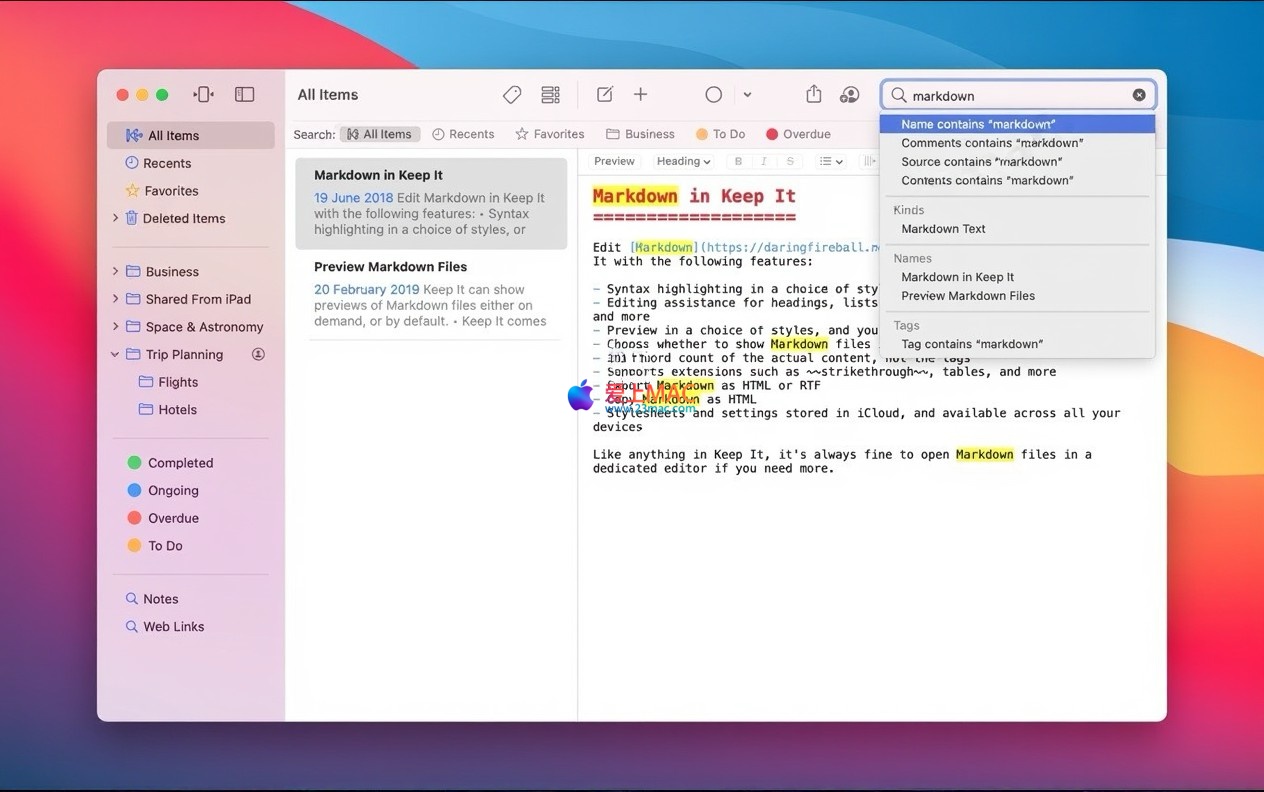This screenshot has height=792, width=1264.
Task: Select 'Contents contains "markdown"' suggestion
Action: [986, 180]
